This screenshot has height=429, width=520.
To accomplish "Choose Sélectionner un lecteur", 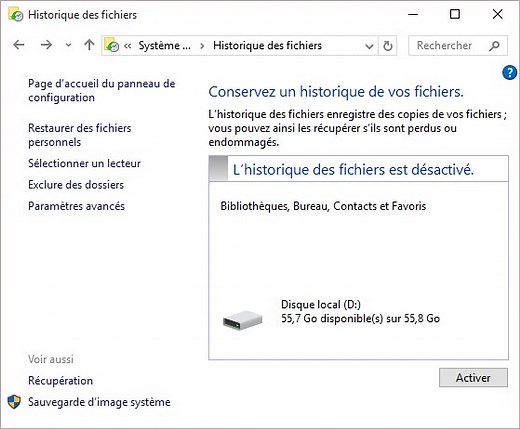I will pyautogui.click(x=84, y=163).
